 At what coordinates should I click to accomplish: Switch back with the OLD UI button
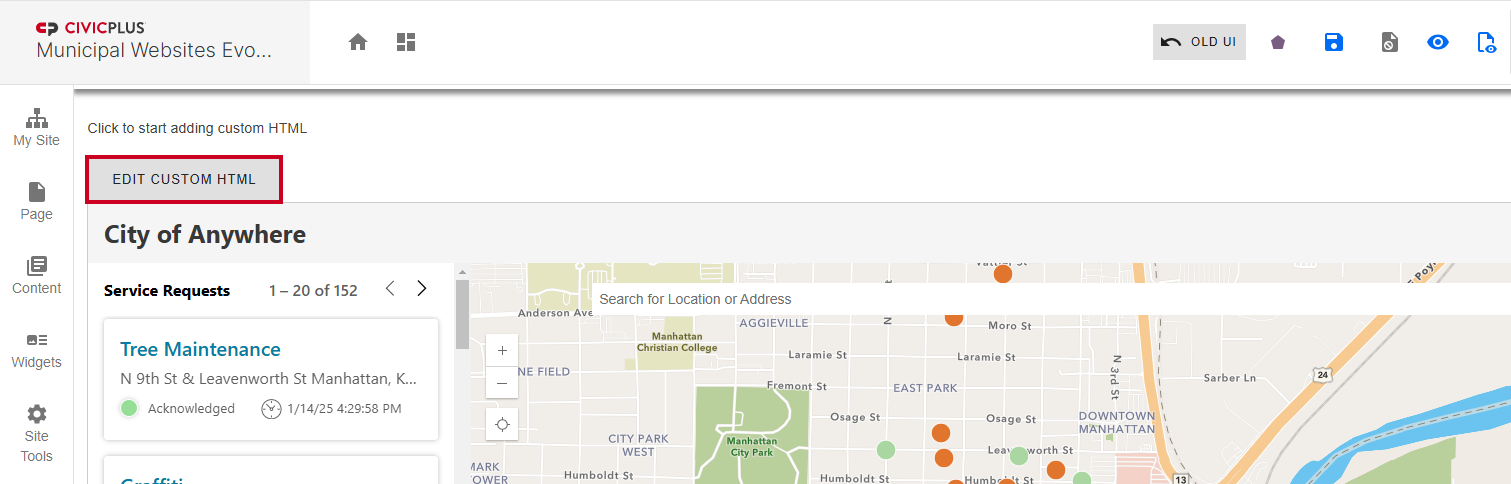[x=1199, y=42]
